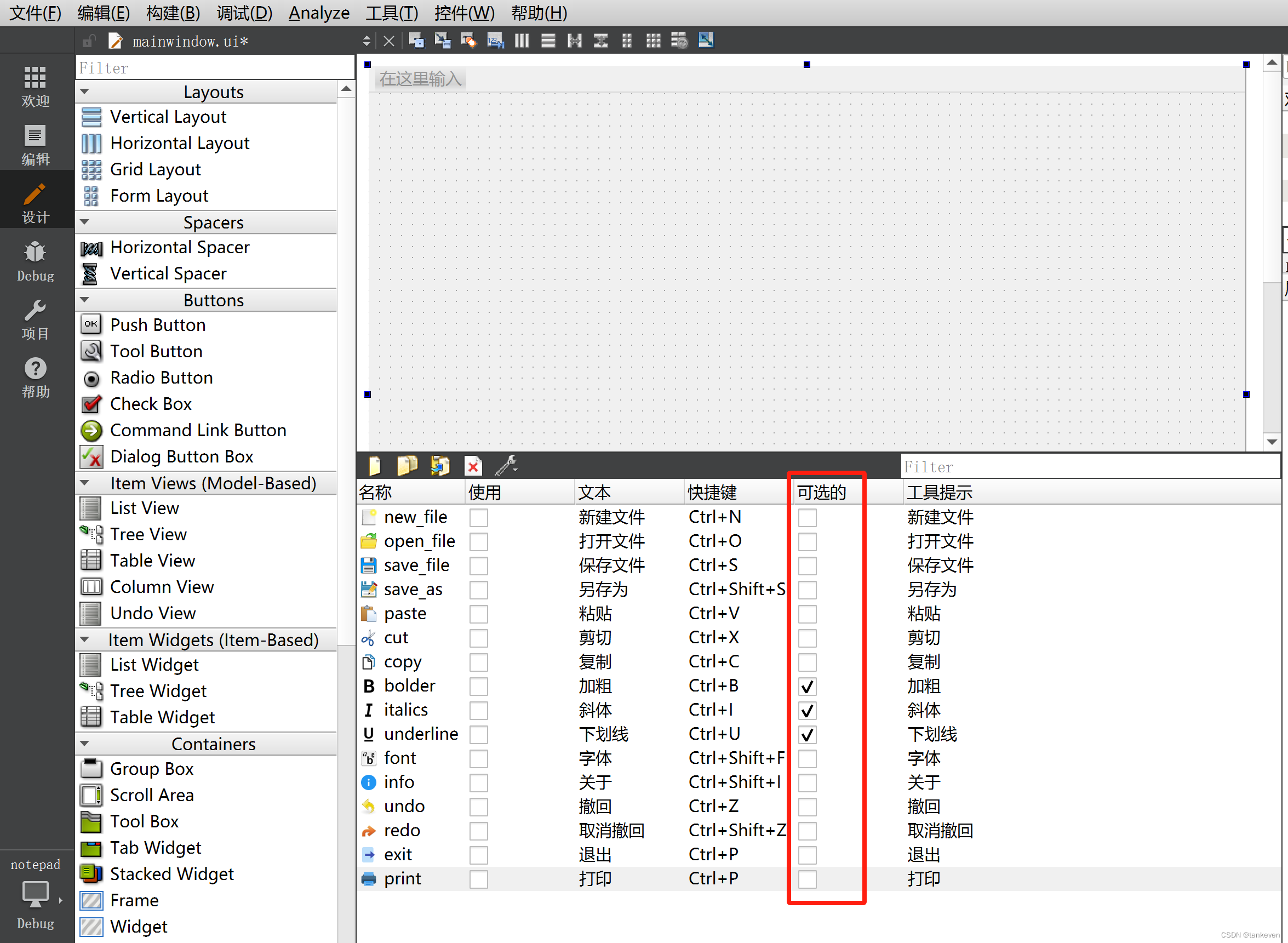Viewport: 1288px width, 943px height.
Task: Click the Debug sidebar button
Action: click(x=35, y=261)
